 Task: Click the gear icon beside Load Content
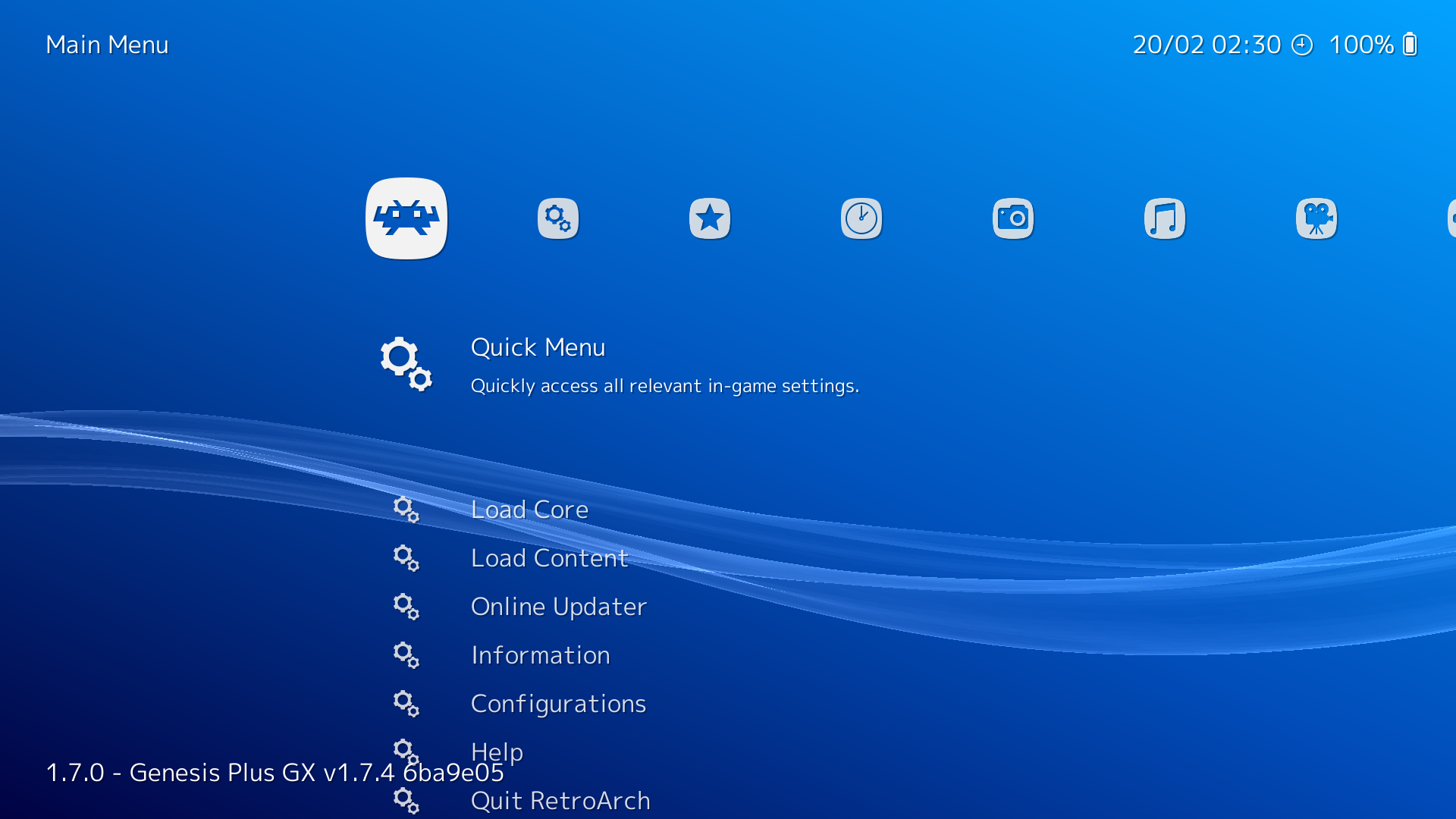(x=406, y=558)
